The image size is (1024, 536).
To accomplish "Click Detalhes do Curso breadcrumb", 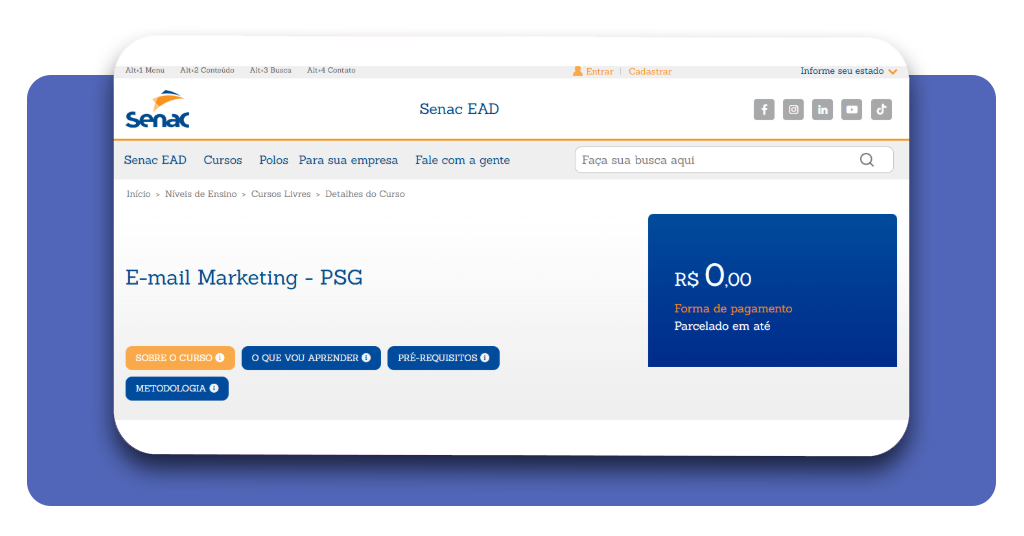I will click(x=365, y=194).
